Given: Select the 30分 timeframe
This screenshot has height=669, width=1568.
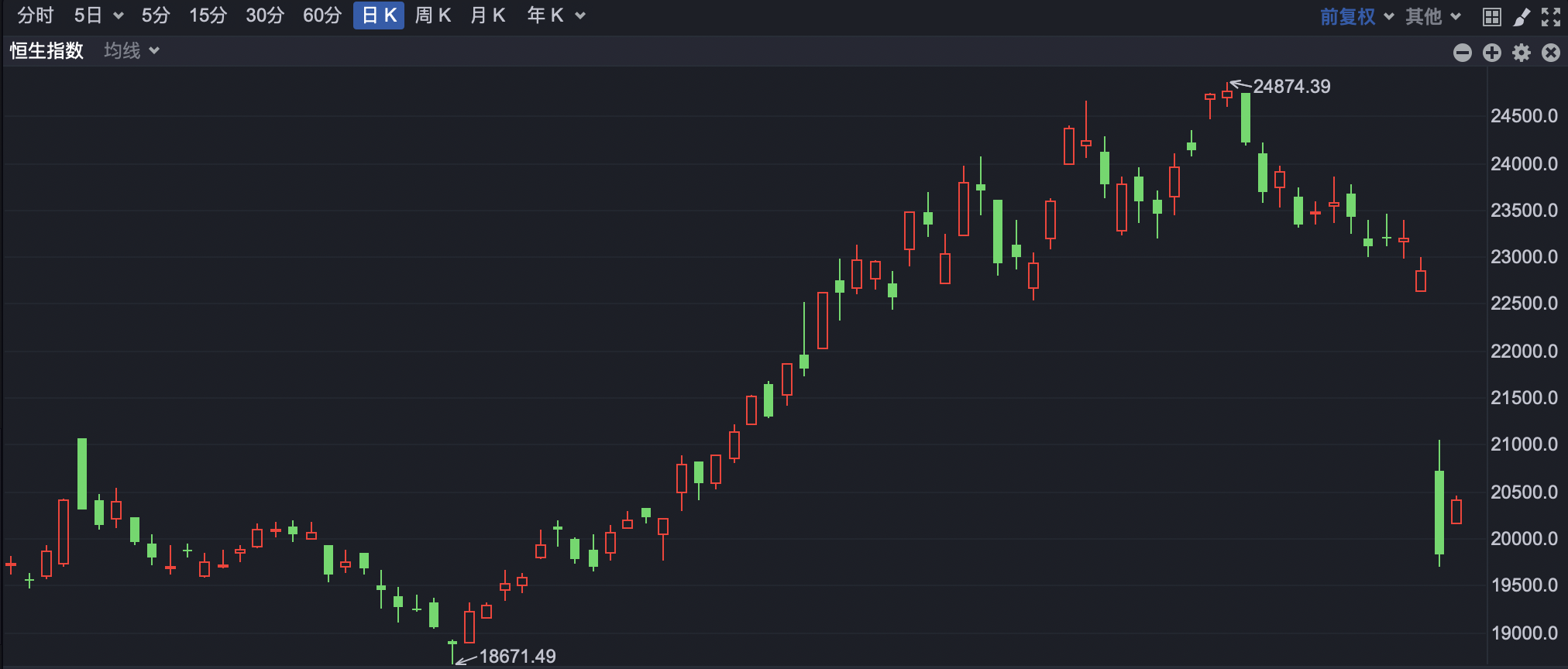Looking at the screenshot, I should [x=265, y=15].
